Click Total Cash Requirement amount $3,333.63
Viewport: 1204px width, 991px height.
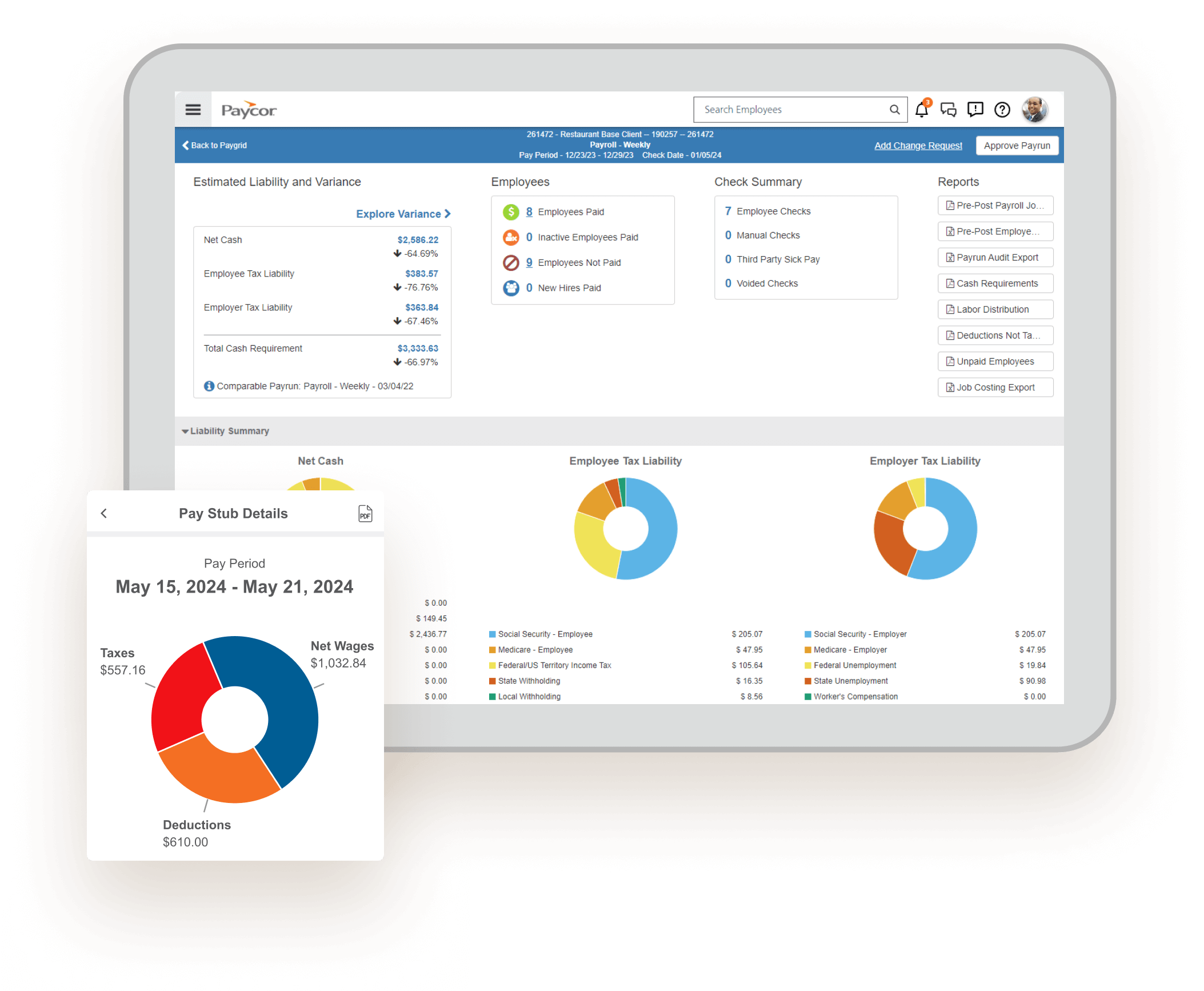coord(418,349)
